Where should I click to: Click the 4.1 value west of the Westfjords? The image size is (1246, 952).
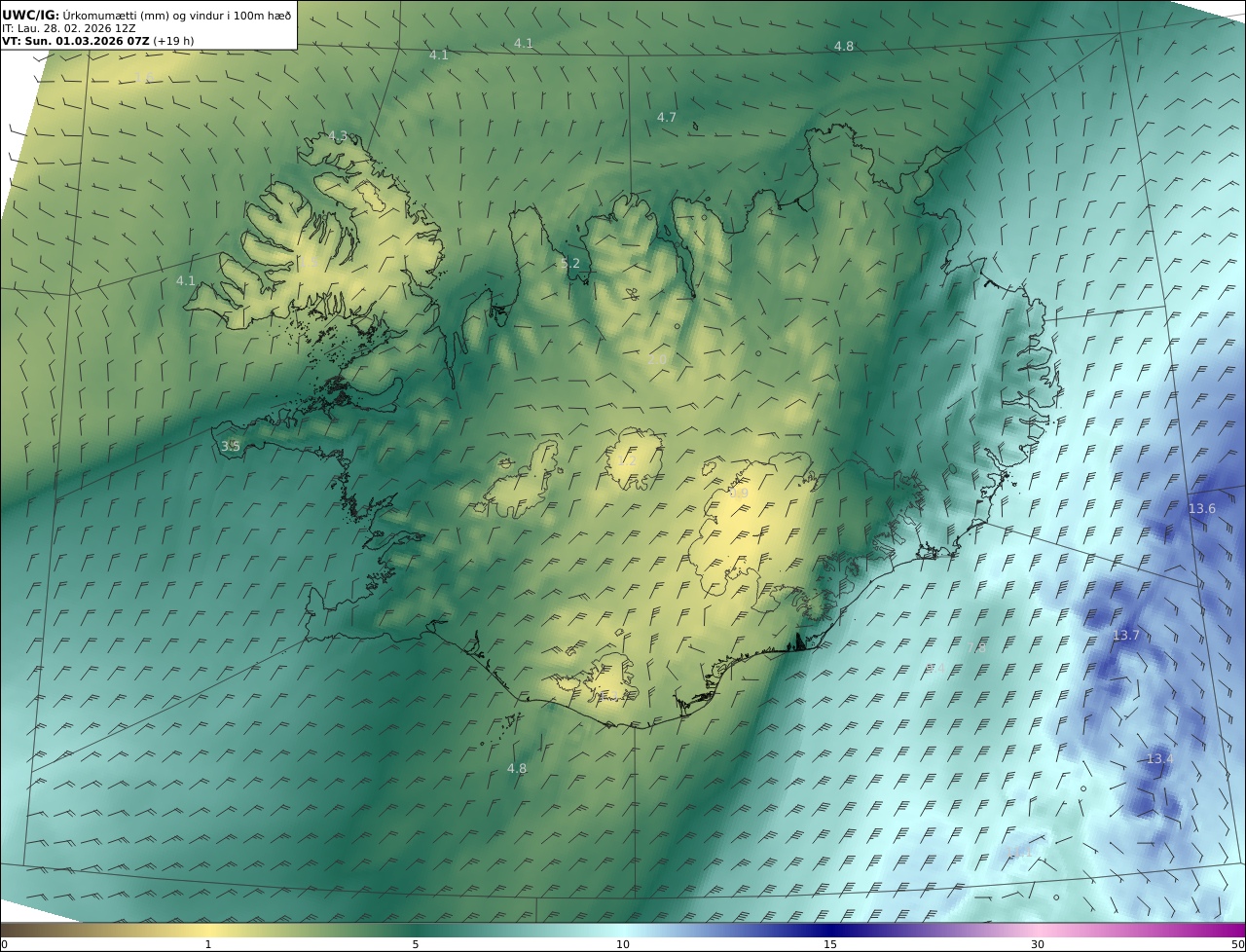coord(185,281)
